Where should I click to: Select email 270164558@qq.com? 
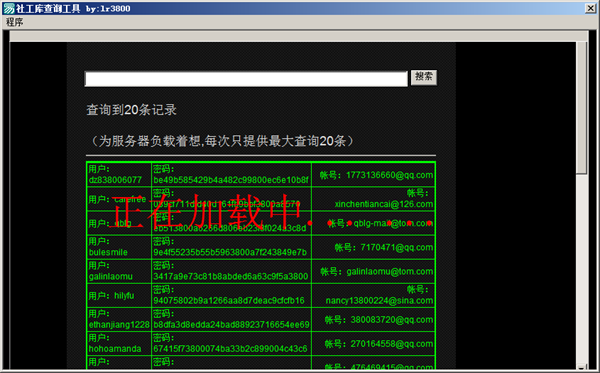pos(392,344)
